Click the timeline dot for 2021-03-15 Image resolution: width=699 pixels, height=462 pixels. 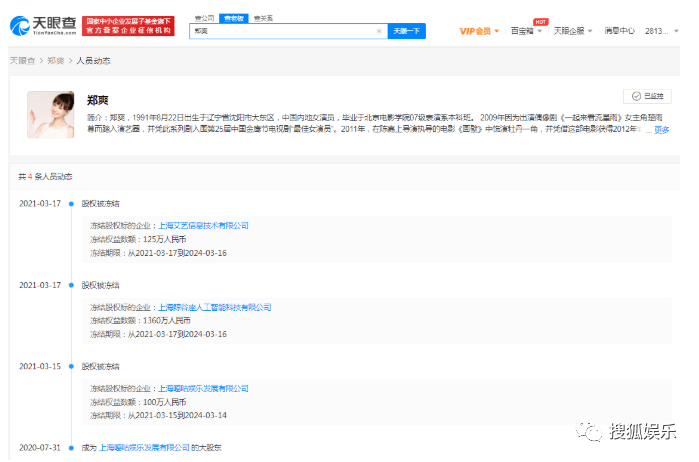click(x=71, y=367)
